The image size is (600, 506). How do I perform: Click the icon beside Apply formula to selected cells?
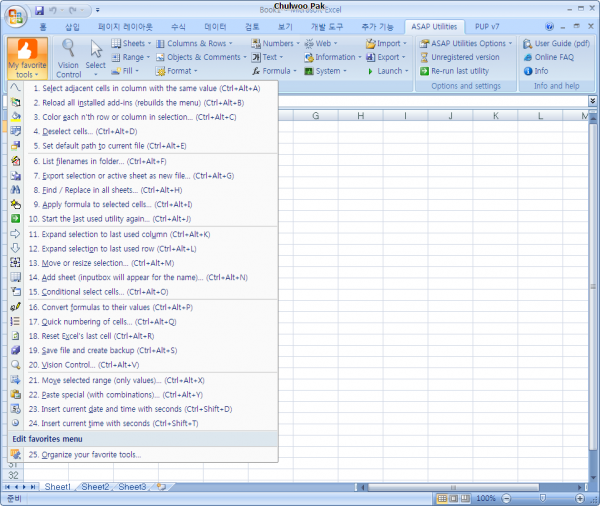click(15, 204)
